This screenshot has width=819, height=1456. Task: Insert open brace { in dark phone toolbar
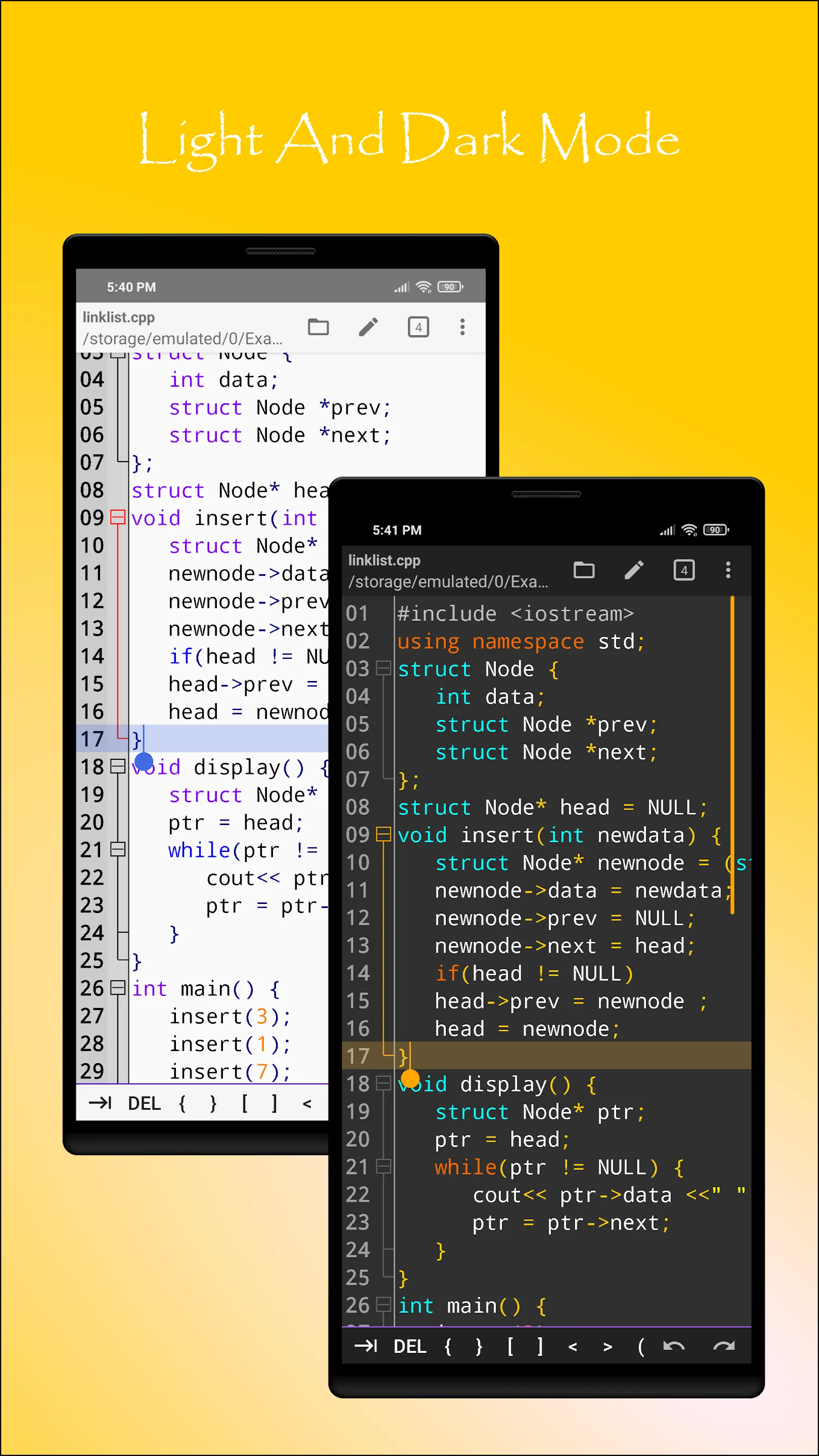pos(448,1347)
